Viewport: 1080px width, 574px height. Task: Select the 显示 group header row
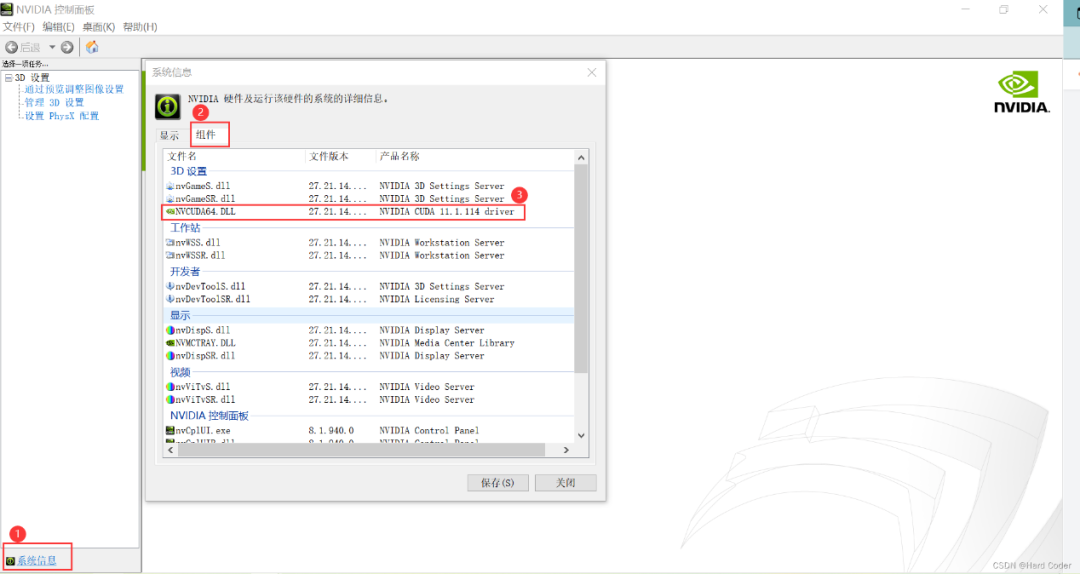tap(369, 315)
